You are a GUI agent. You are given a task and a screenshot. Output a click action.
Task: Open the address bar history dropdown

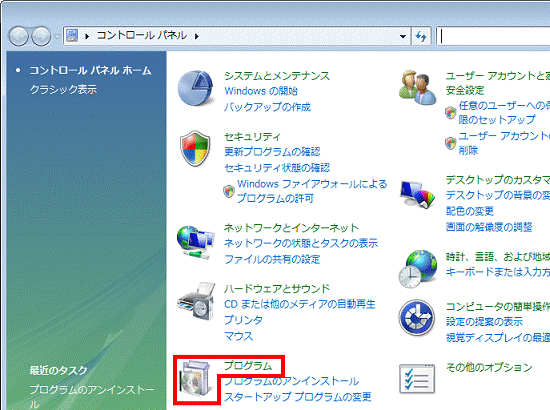click(x=403, y=36)
